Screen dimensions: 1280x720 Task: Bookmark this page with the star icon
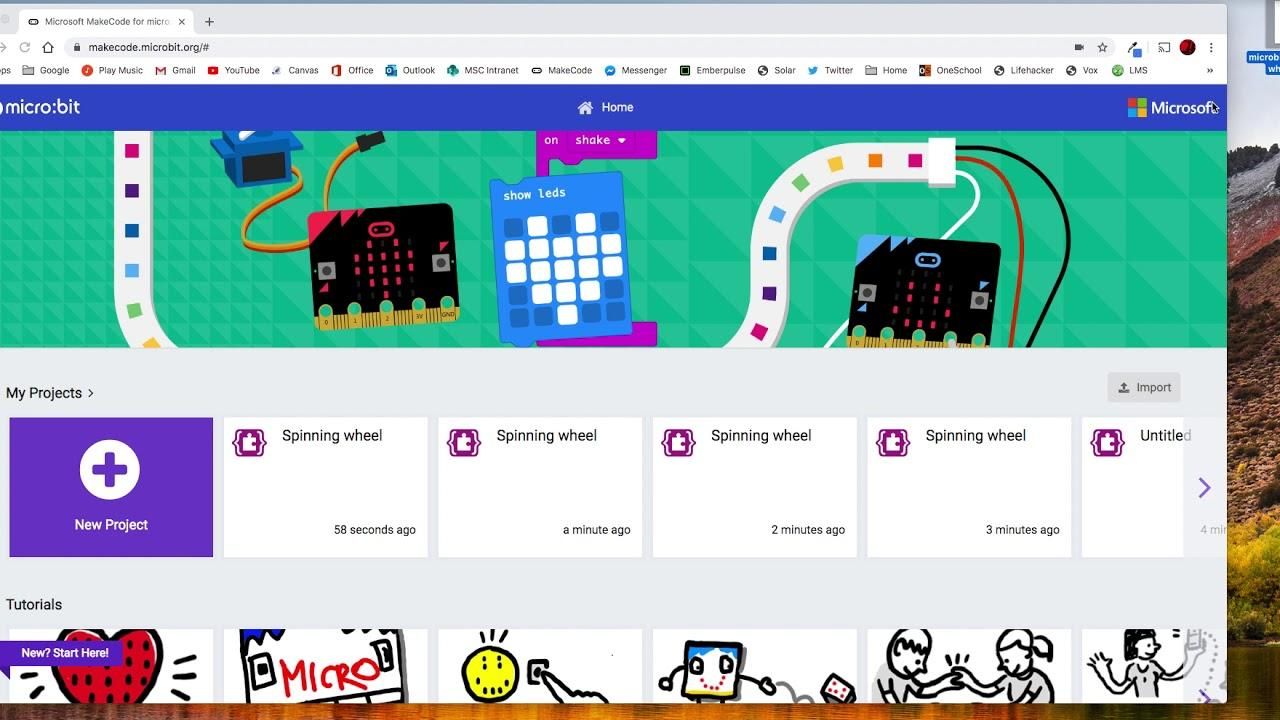pyautogui.click(x=1100, y=46)
